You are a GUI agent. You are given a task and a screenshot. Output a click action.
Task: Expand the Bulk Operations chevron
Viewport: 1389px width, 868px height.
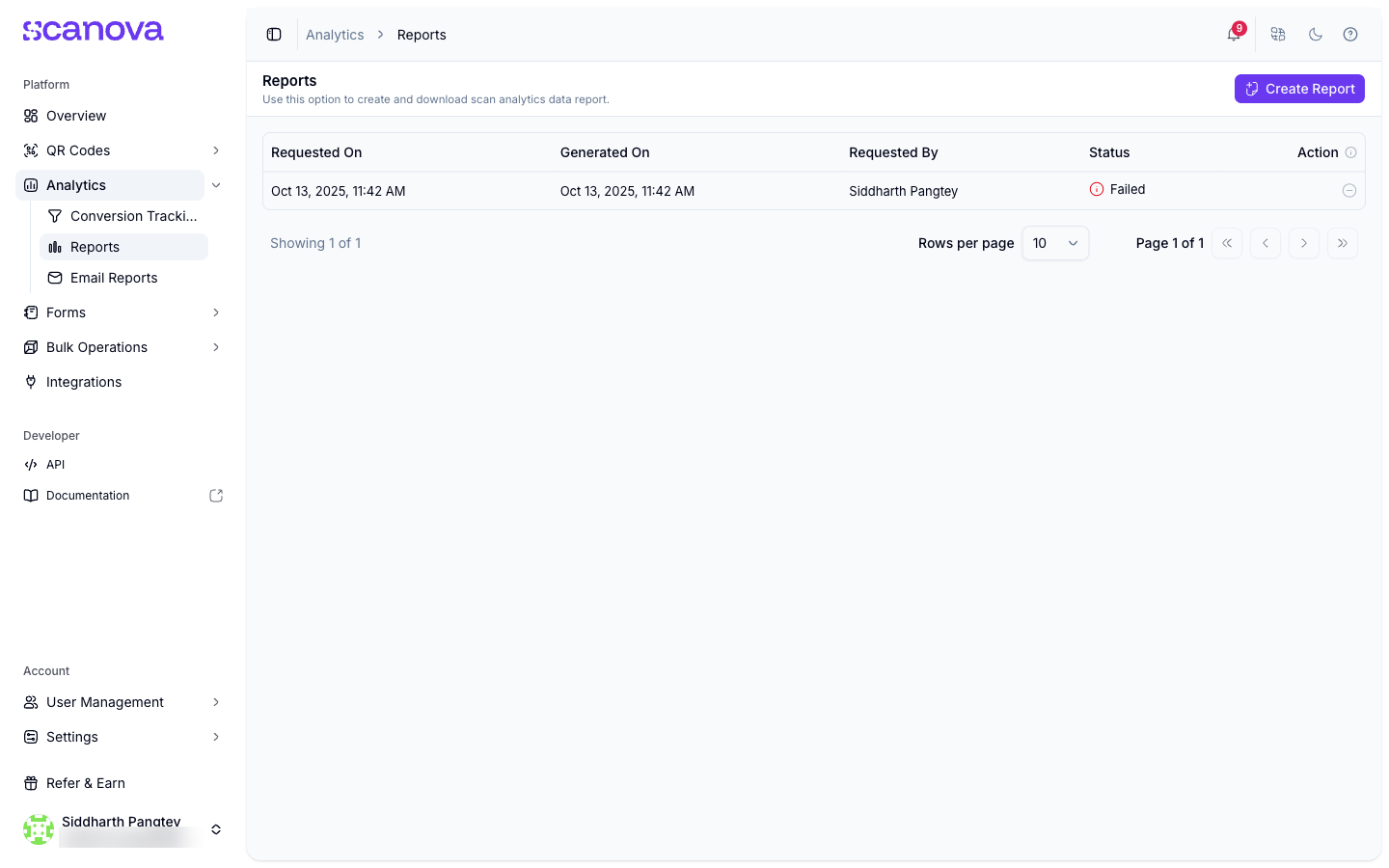click(x=216, y=347)
